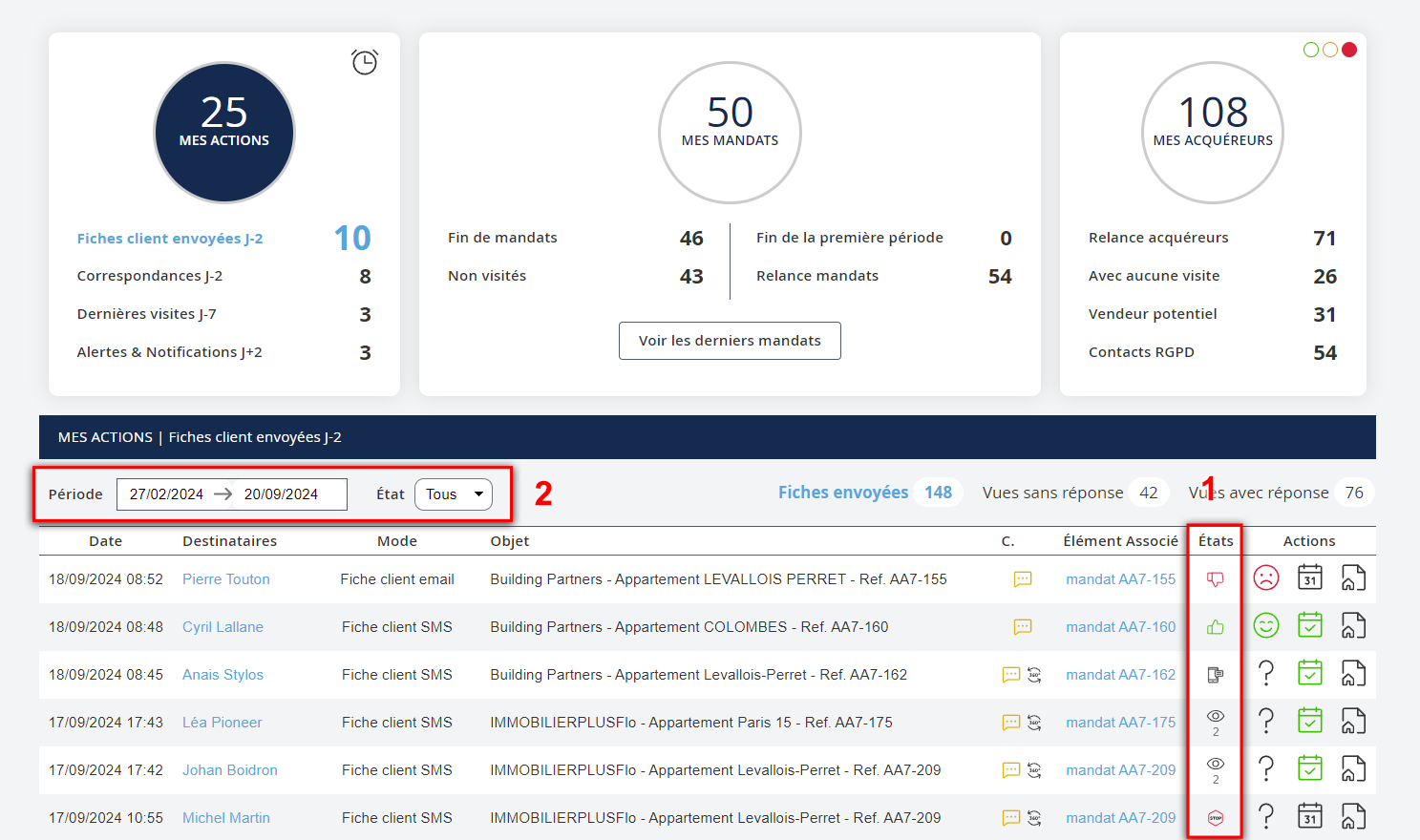
Task: Open the Période date range picker
Action: tap(231, 494)
